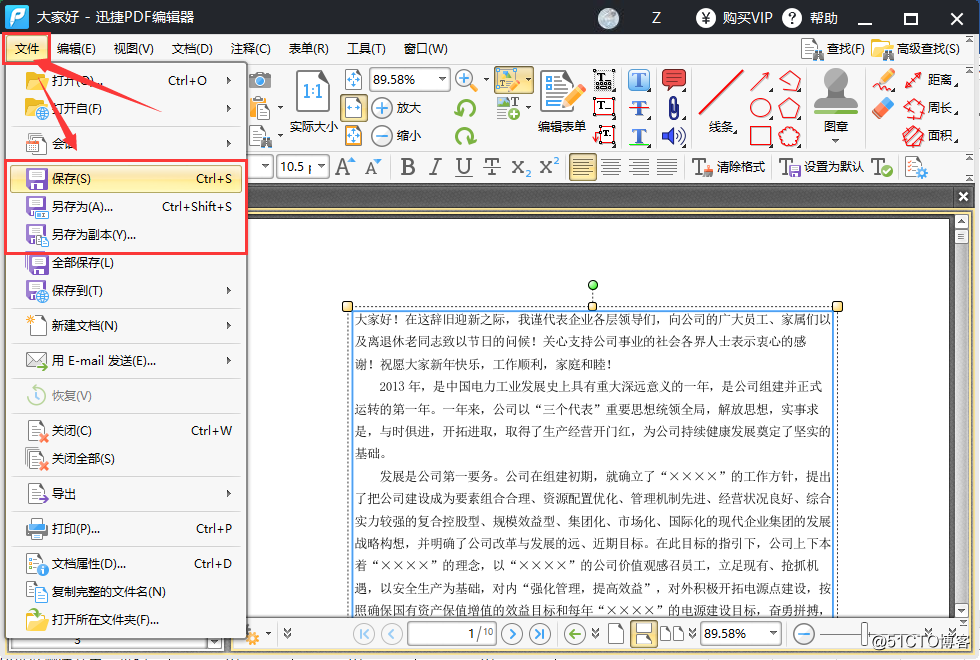Open the 窗口(W) menu
This screenshot has width=980, height=660.
(x=425, y=49)
